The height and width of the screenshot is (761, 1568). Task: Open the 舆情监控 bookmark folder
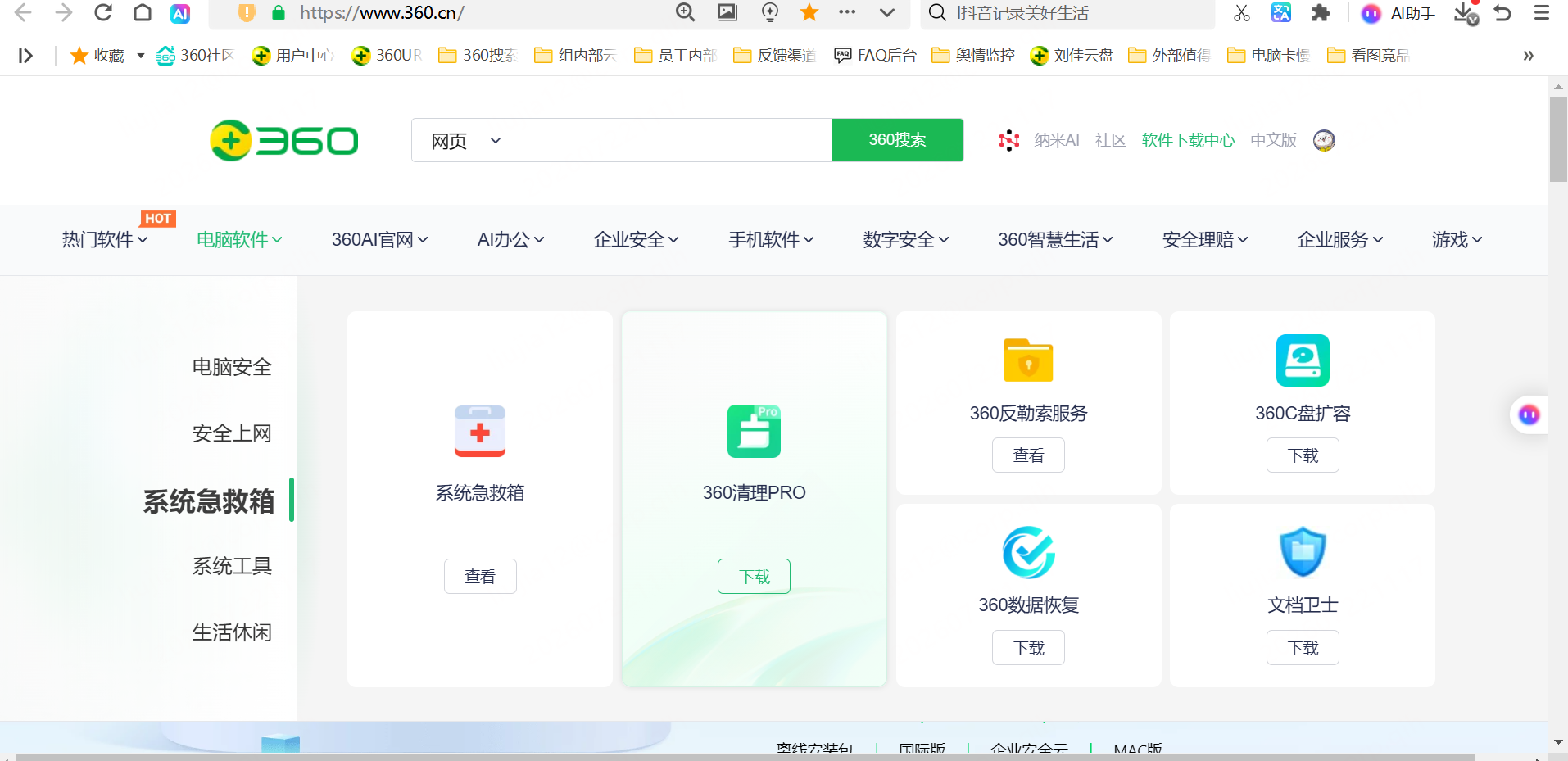point(973,56)
